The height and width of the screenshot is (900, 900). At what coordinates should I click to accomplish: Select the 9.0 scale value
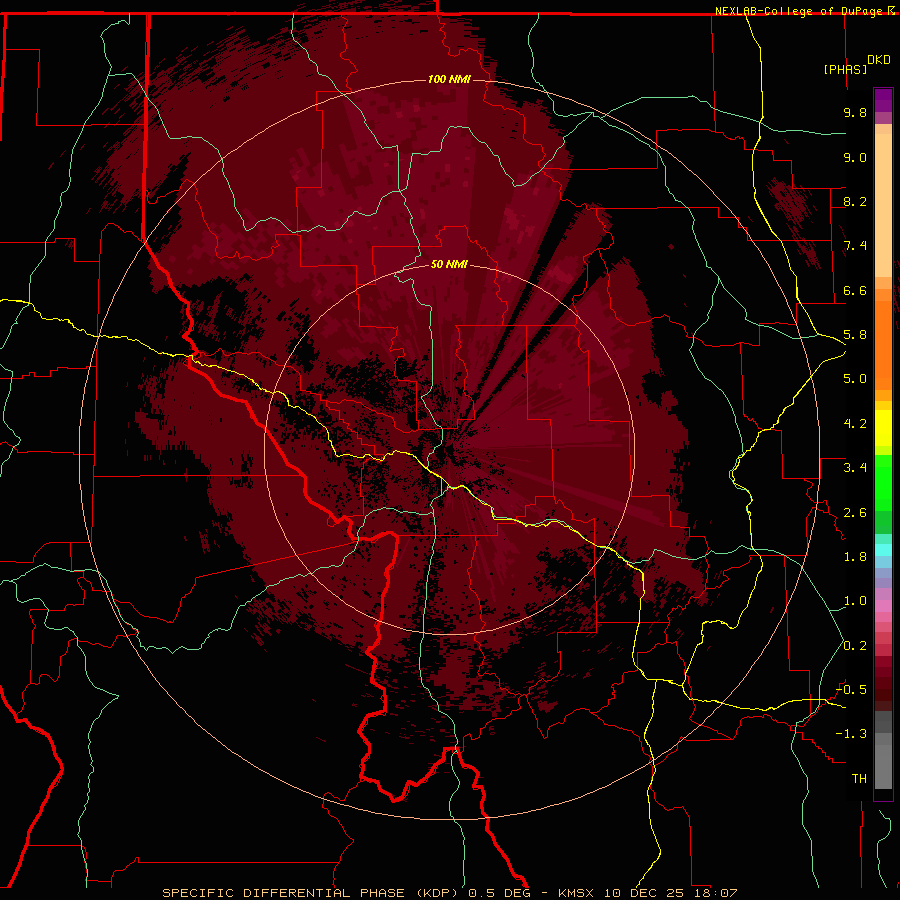855,157
